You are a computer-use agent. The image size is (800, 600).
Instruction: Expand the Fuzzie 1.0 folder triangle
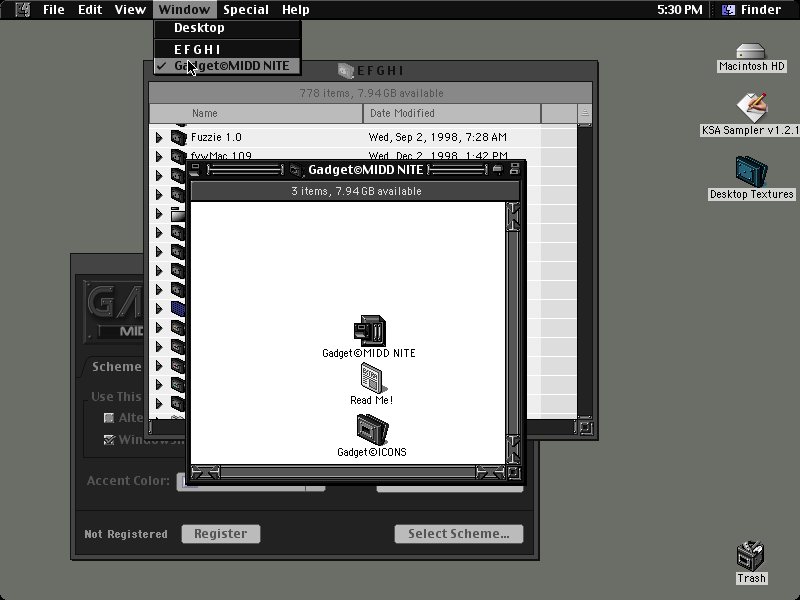pyautogui.click(x=159, y=137)
